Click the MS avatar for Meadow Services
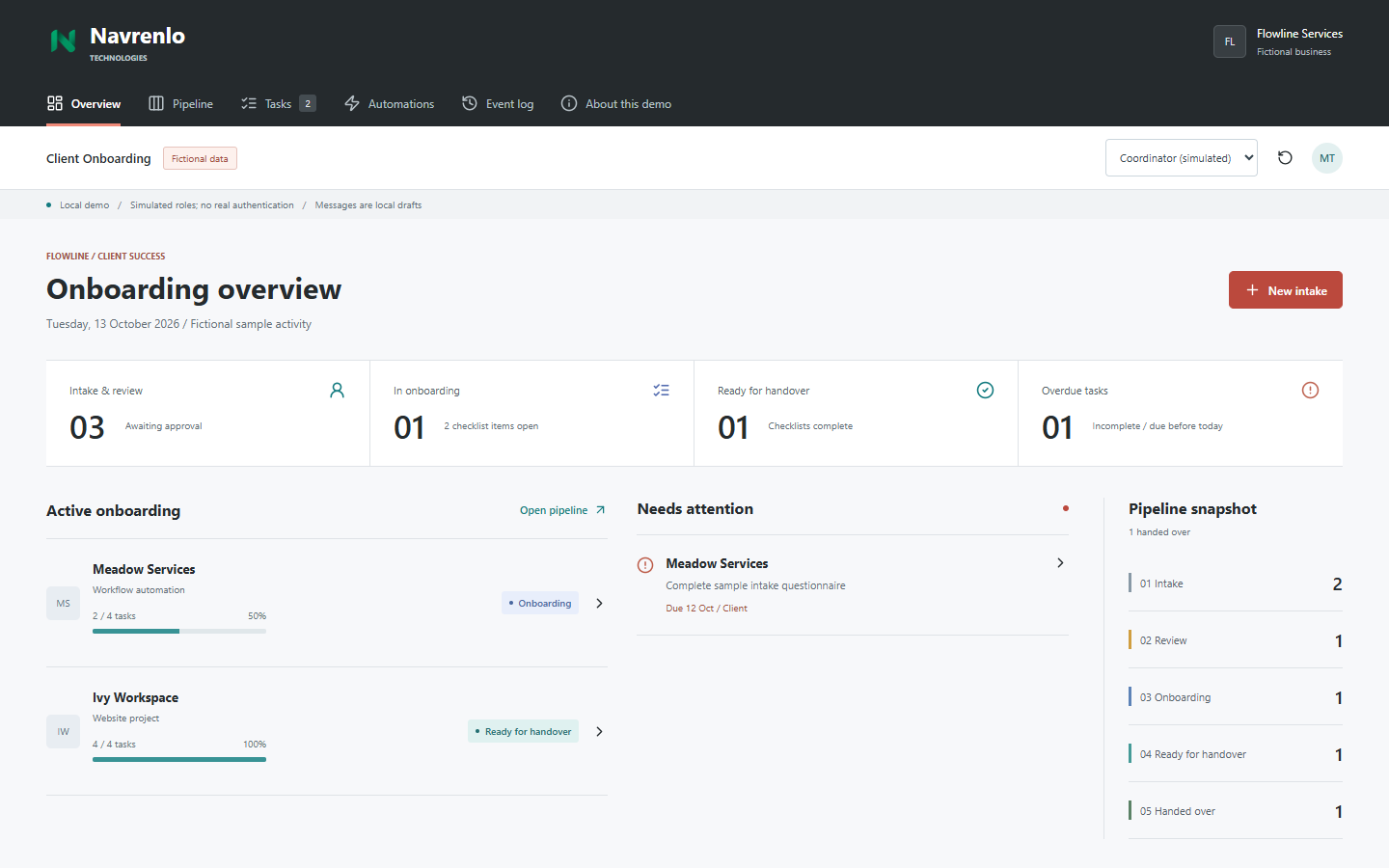Viewport: 1389px width, 868px height. point(63,603)
